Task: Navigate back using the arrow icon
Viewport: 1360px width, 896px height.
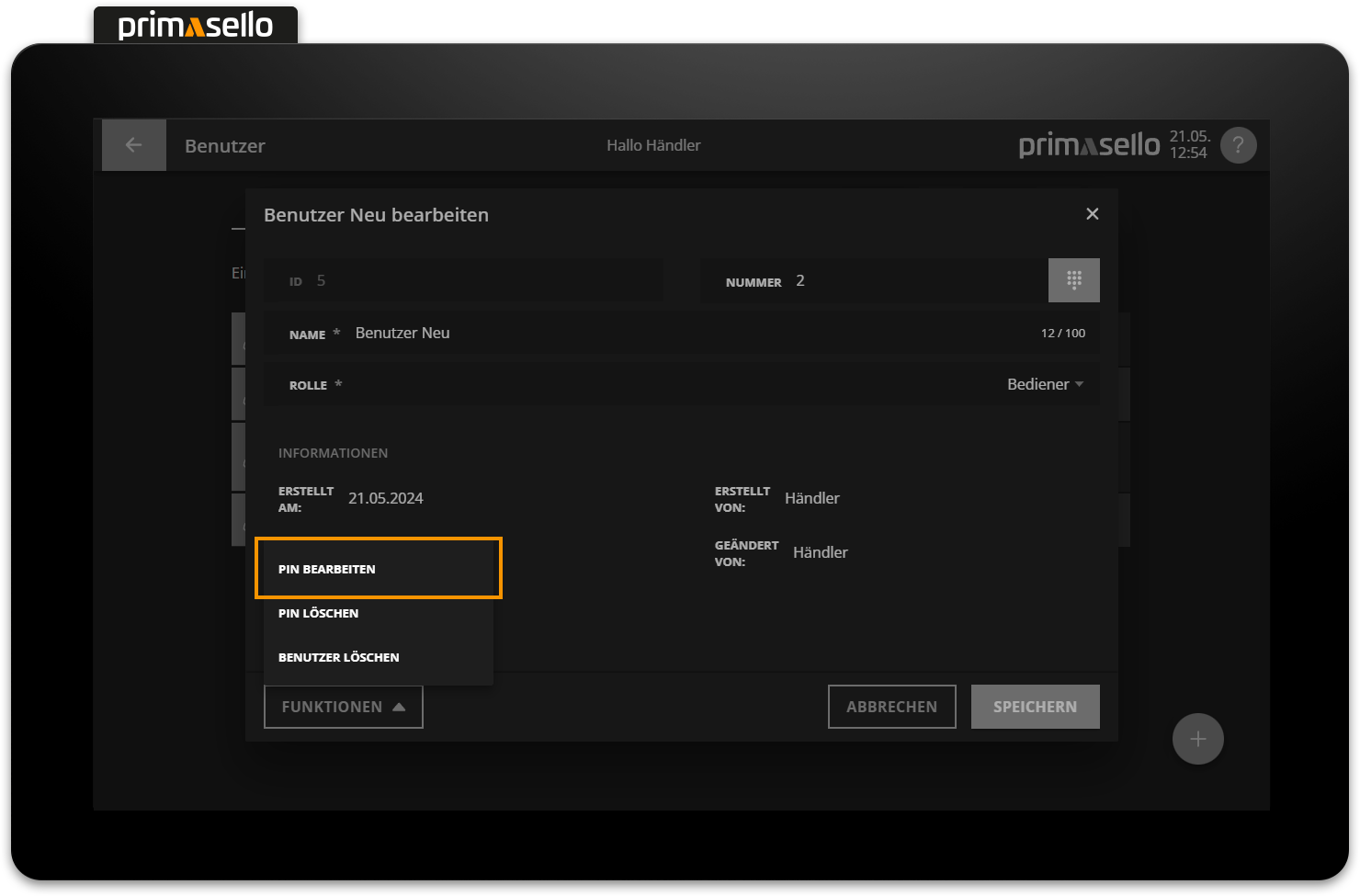Action: click(x=133, y=144)
